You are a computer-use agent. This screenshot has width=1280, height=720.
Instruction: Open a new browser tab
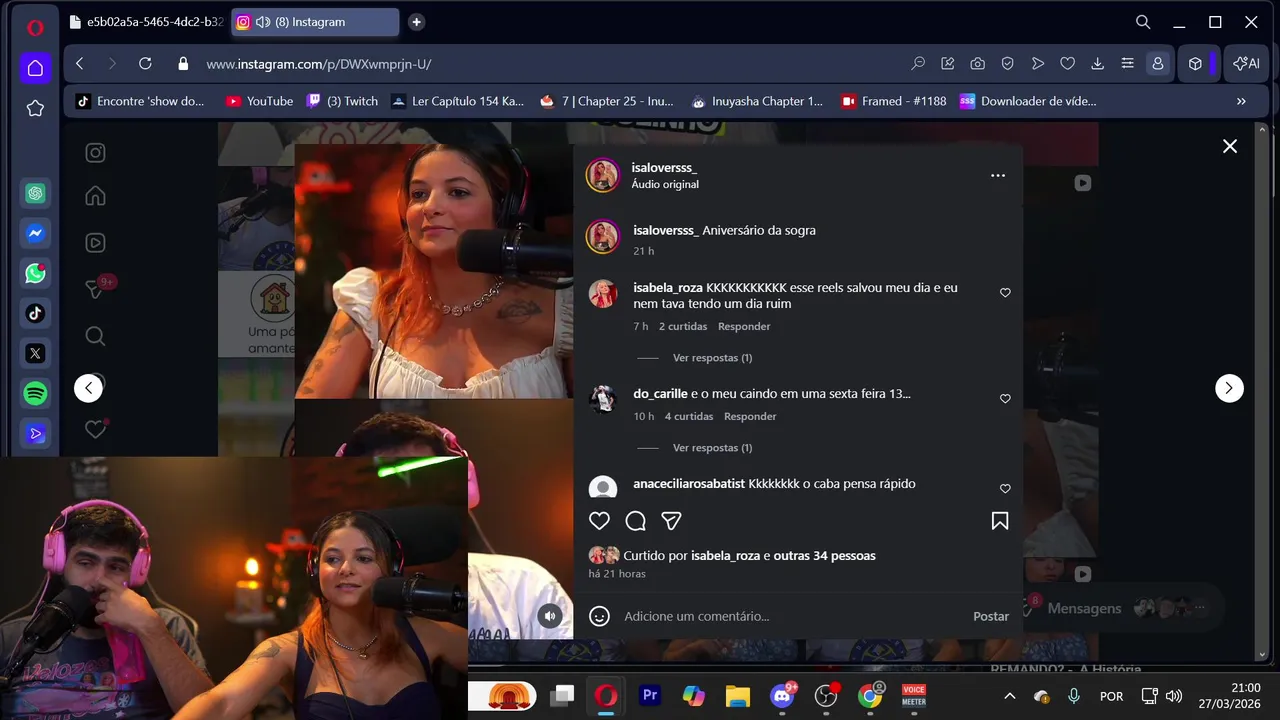pos(416,22)
